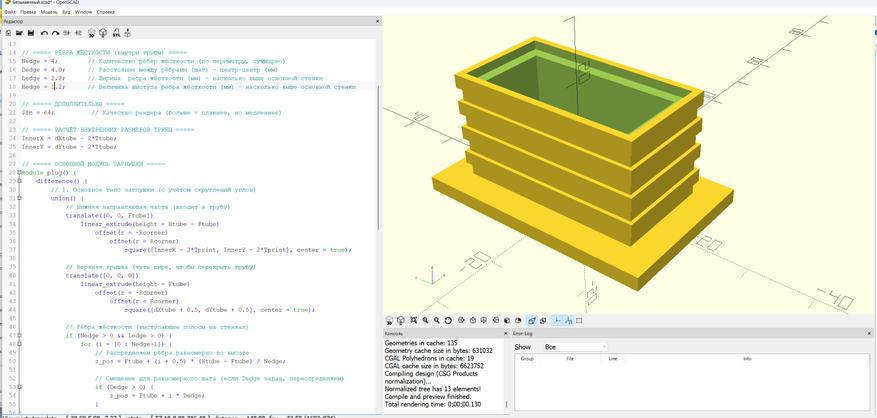
Task: Close the console panel with its X button
Action: click(x=506, y=334)
